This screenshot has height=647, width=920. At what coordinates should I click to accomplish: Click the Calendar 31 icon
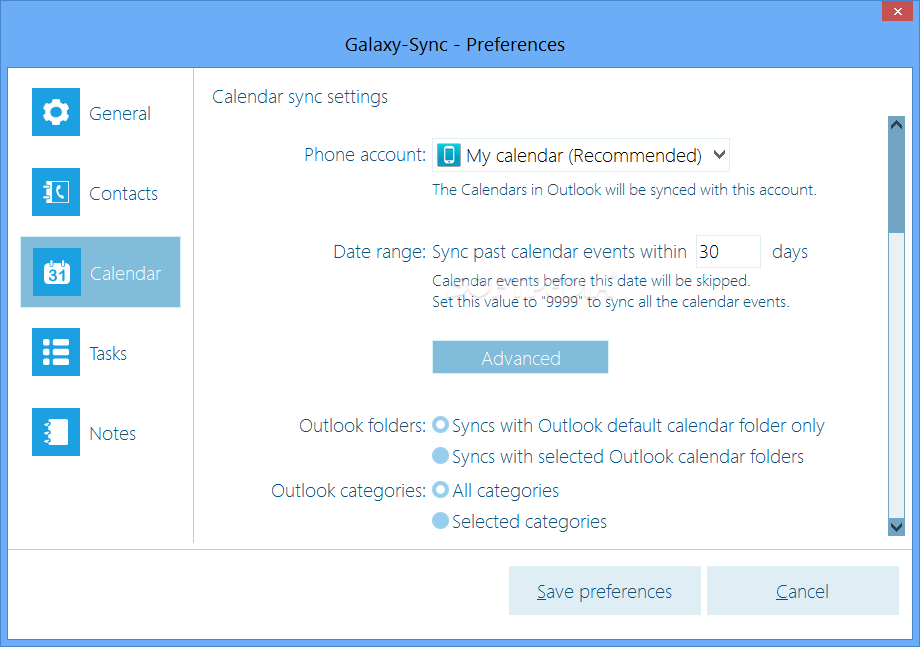57,272
